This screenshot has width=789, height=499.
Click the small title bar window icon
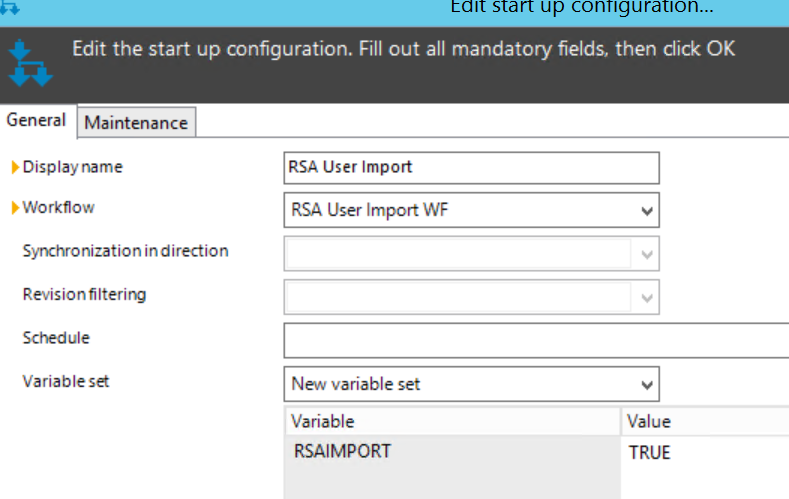click(9, 7)
